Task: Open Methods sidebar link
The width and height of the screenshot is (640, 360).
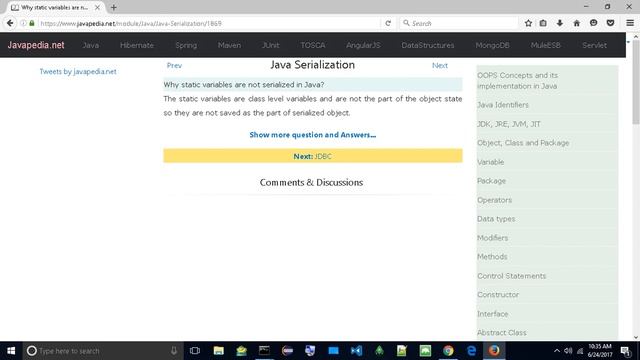Action: (x=492, y=257)
